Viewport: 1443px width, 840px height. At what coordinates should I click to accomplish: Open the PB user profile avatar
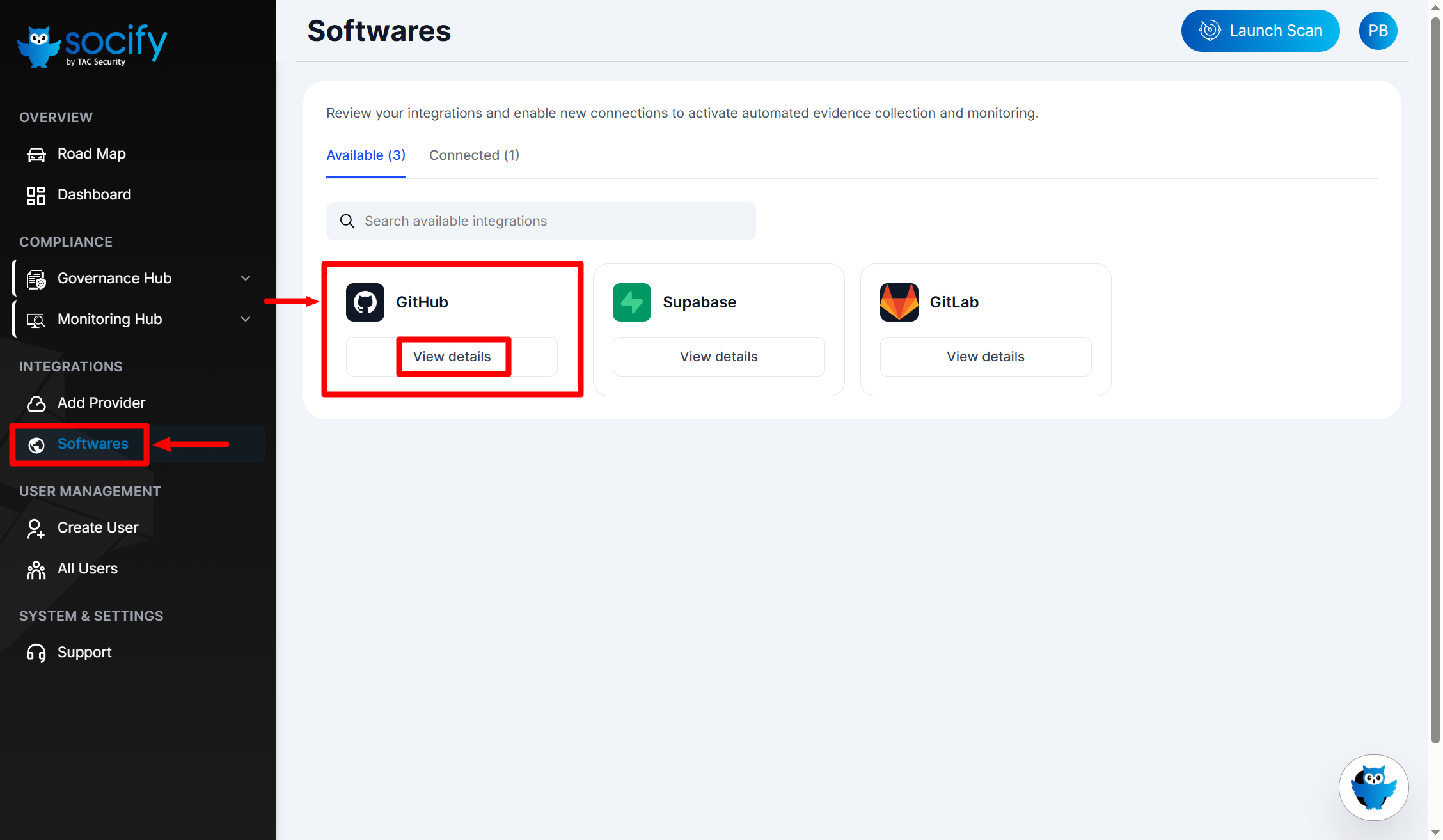point(1378,31)
